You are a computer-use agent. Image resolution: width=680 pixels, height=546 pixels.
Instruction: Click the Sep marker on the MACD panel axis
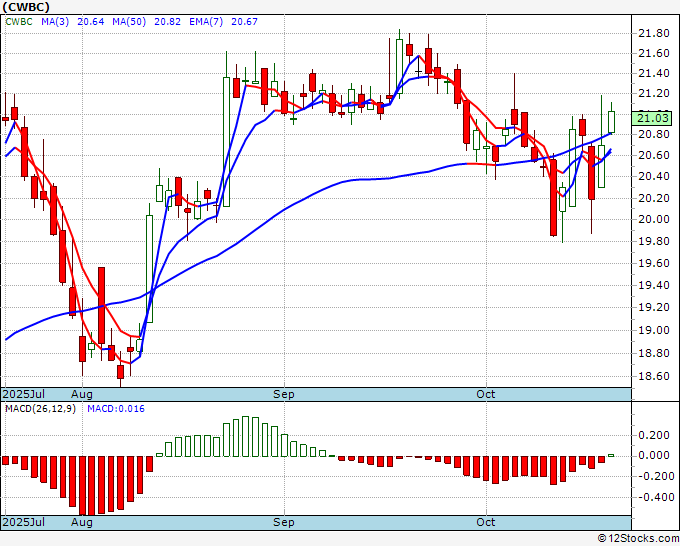click(x=284, y=522)
